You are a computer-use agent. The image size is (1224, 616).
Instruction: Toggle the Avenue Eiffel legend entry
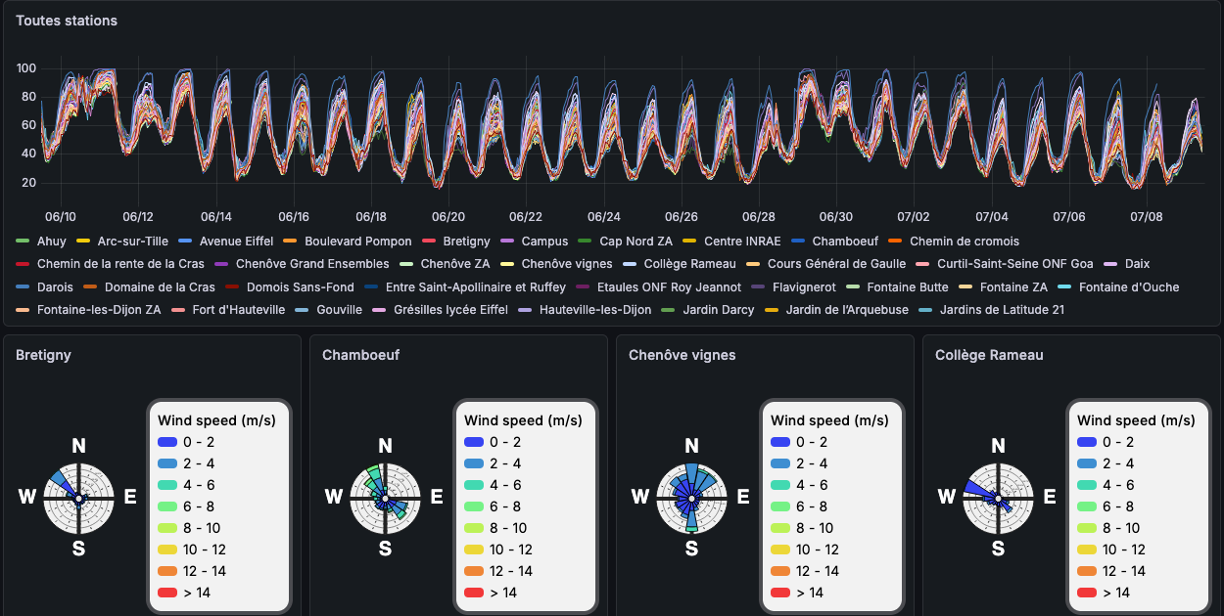click(x=236, y=241)
